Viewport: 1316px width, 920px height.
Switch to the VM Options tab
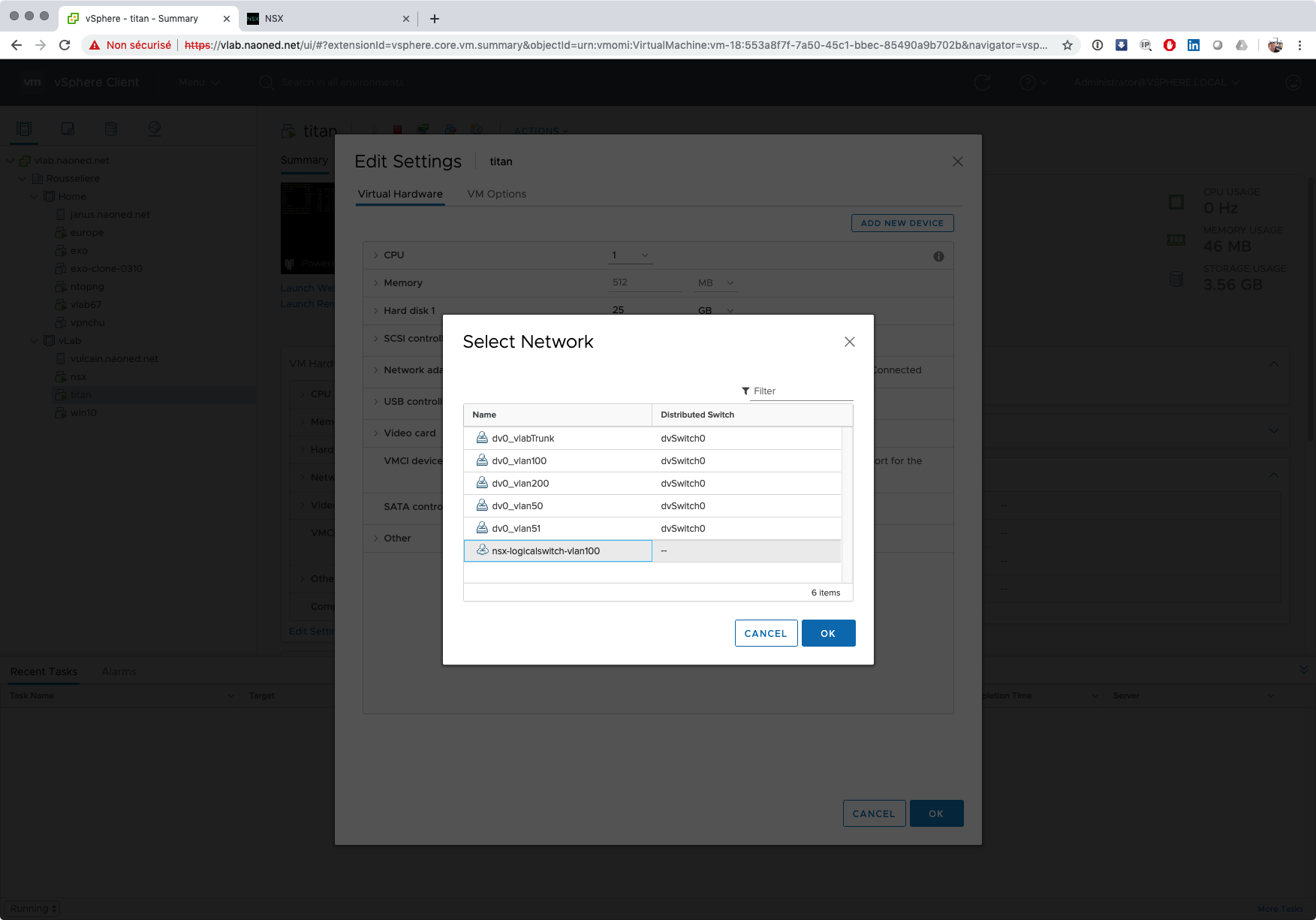pyautogui.click(x=496, y=194)
